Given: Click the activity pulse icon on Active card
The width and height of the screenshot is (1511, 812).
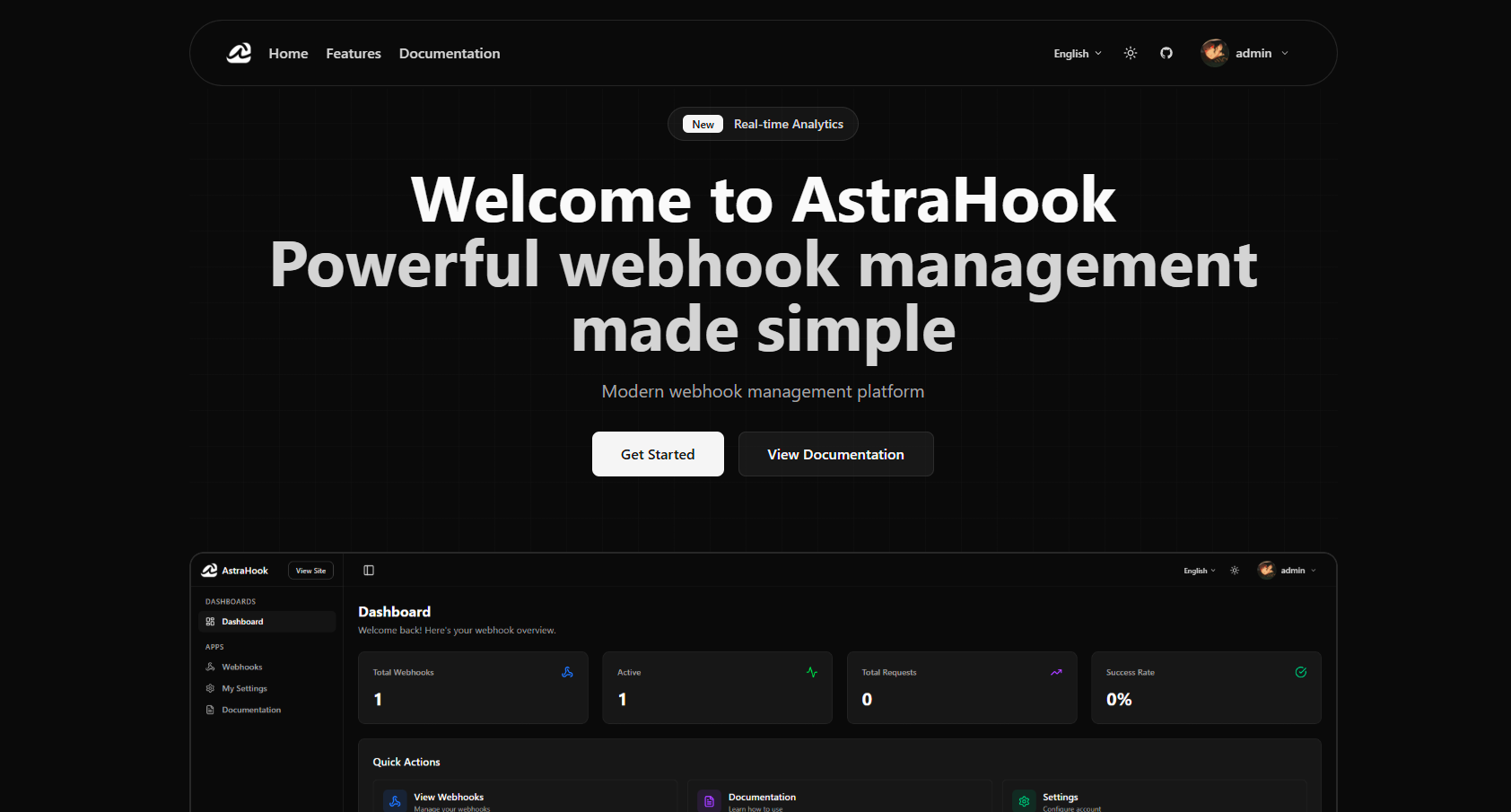Looking at the screenshot, I should coord(811,671).
